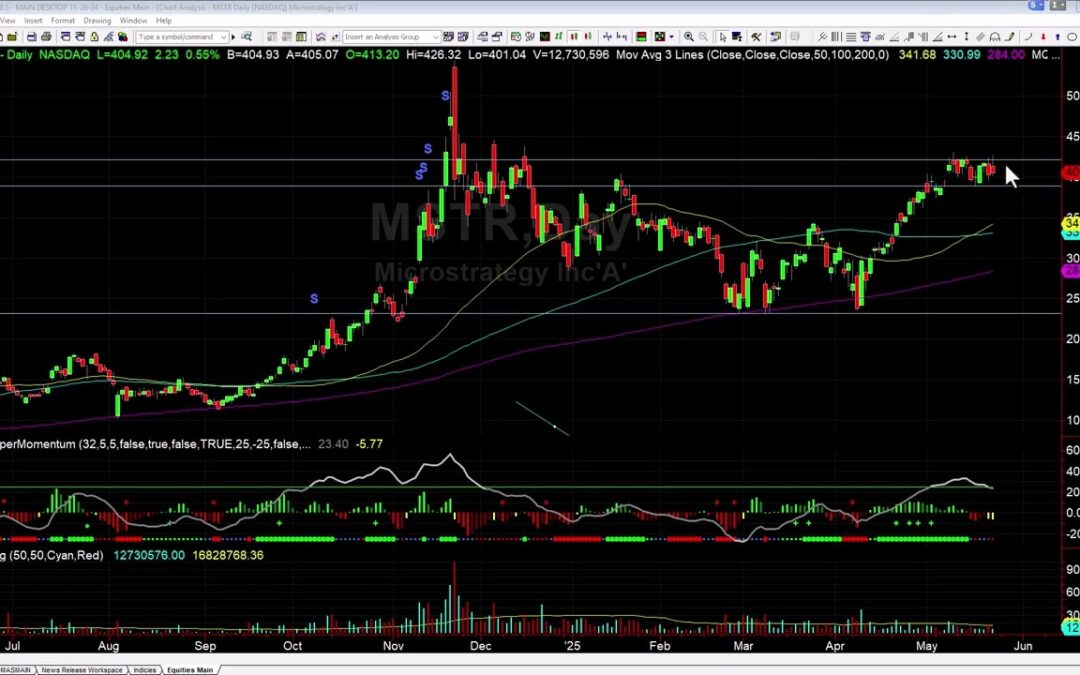Open the Window menu
The image size is (1080, 675).
point(133,21)
